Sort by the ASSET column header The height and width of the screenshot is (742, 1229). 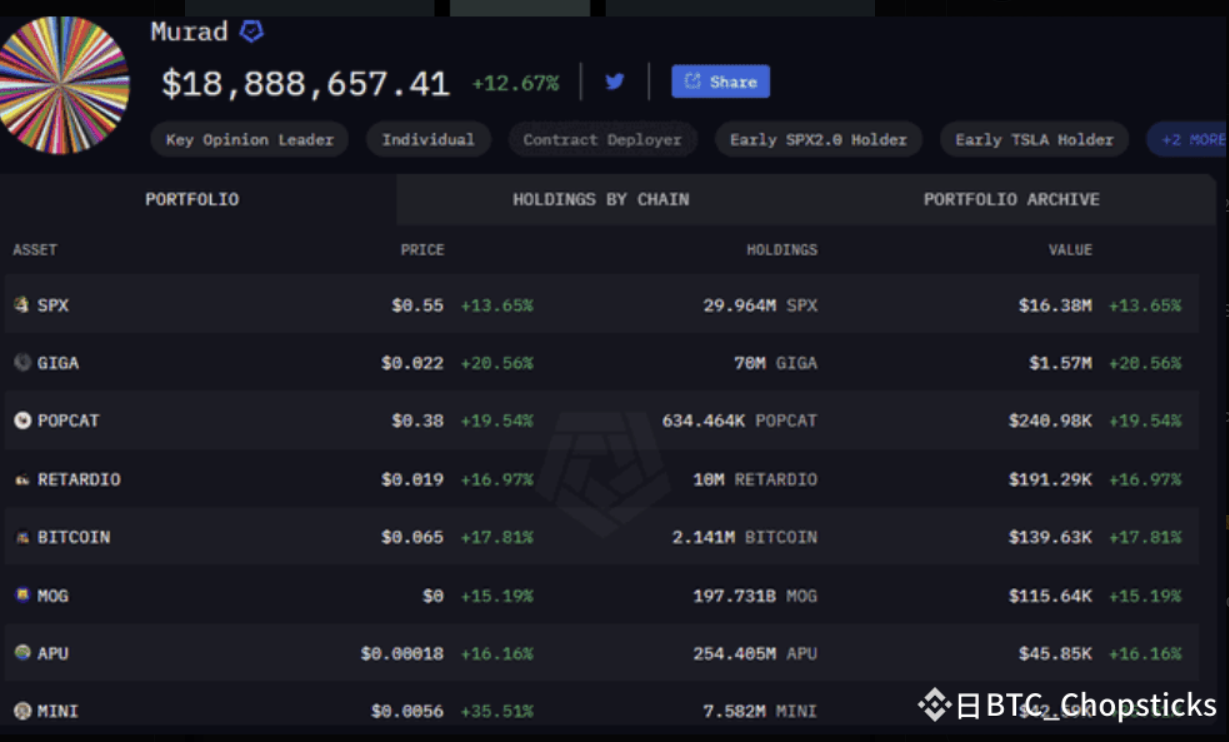(35, 250)
